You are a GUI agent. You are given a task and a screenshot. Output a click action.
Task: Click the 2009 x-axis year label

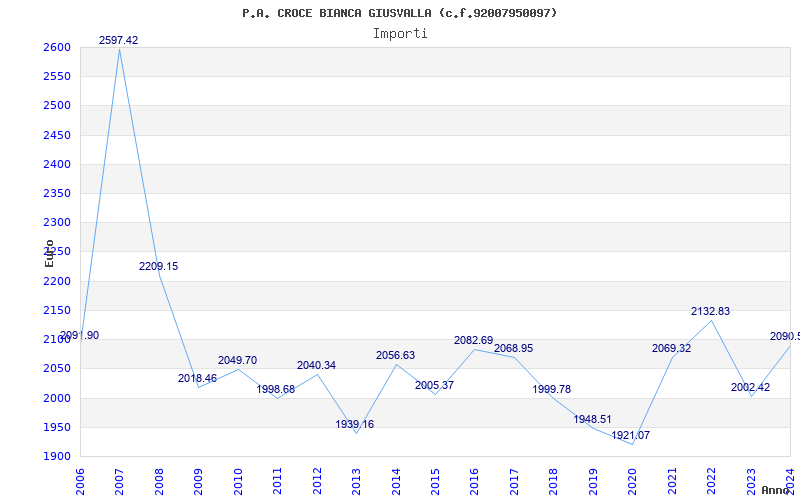point(198,482)
